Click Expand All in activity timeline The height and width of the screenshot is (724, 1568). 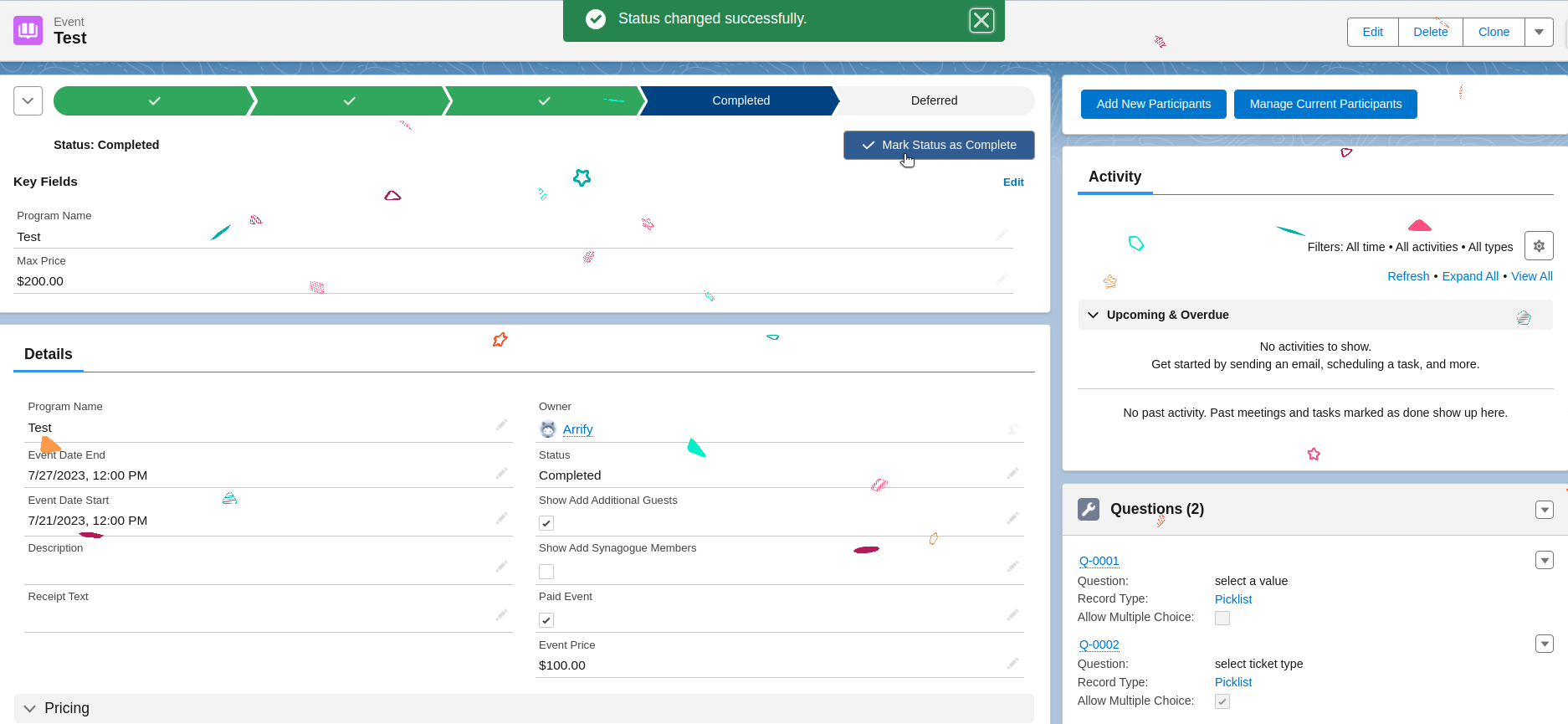(x=1470, y=276)
